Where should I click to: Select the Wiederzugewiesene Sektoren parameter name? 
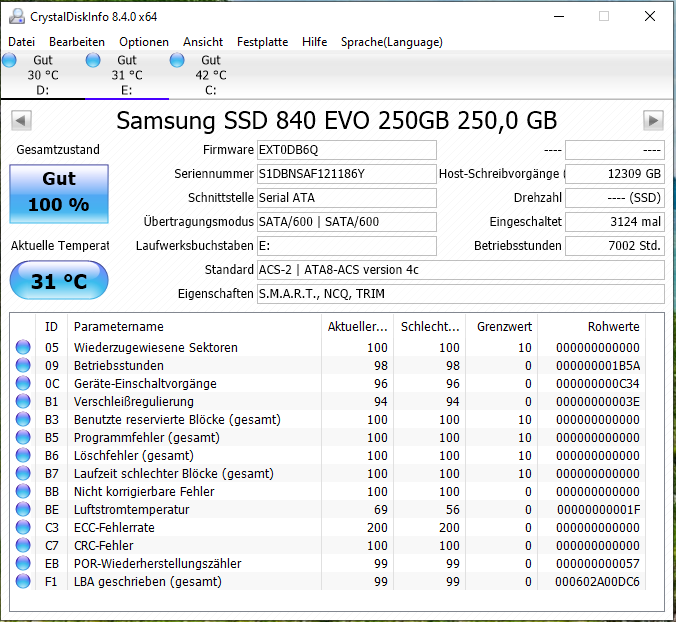point(156,347)
